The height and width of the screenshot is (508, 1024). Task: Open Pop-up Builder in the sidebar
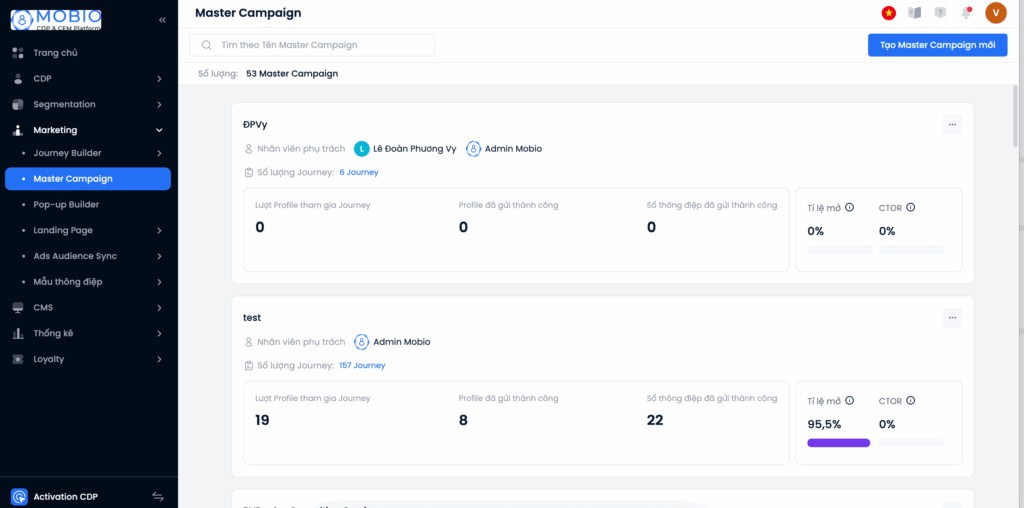[66, 205]
